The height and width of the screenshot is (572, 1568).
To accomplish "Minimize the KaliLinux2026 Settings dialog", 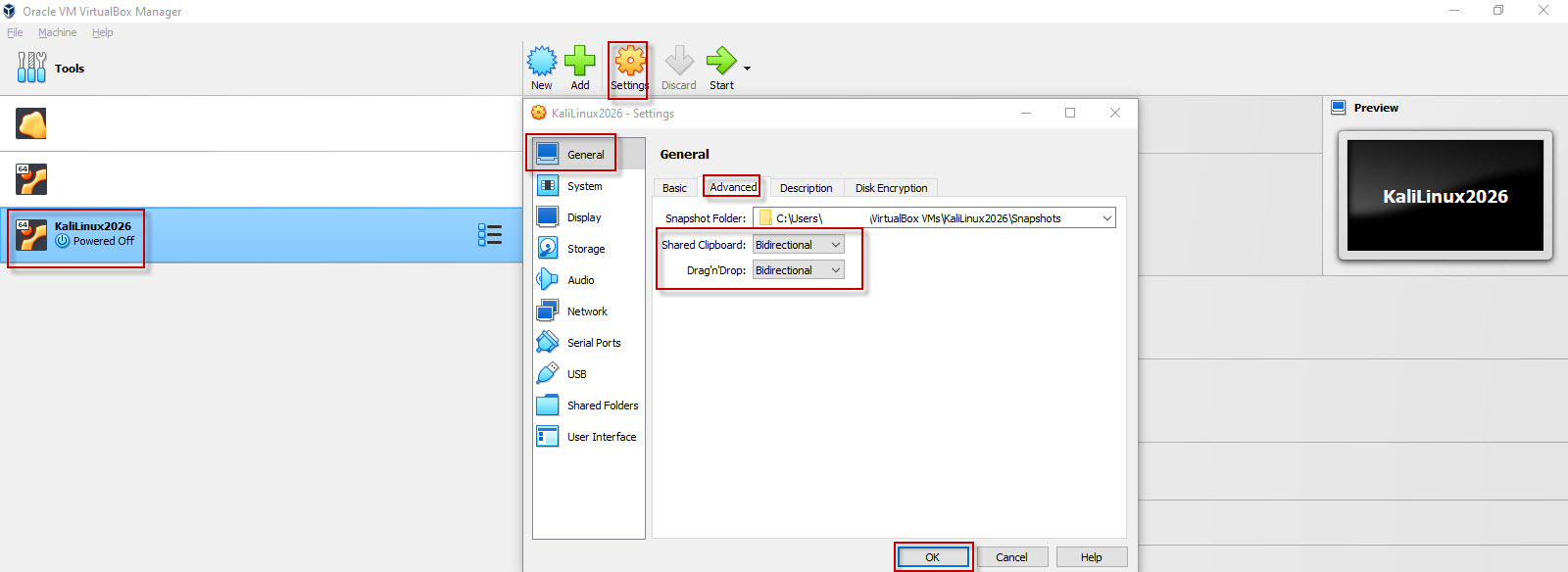I will pos(1026,113).
